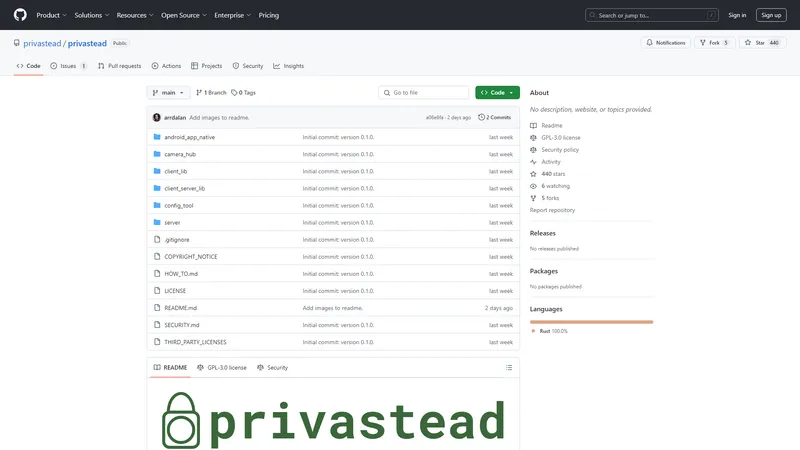Open arrdalan's profile link
800x450 pixels.
[175, 117]
